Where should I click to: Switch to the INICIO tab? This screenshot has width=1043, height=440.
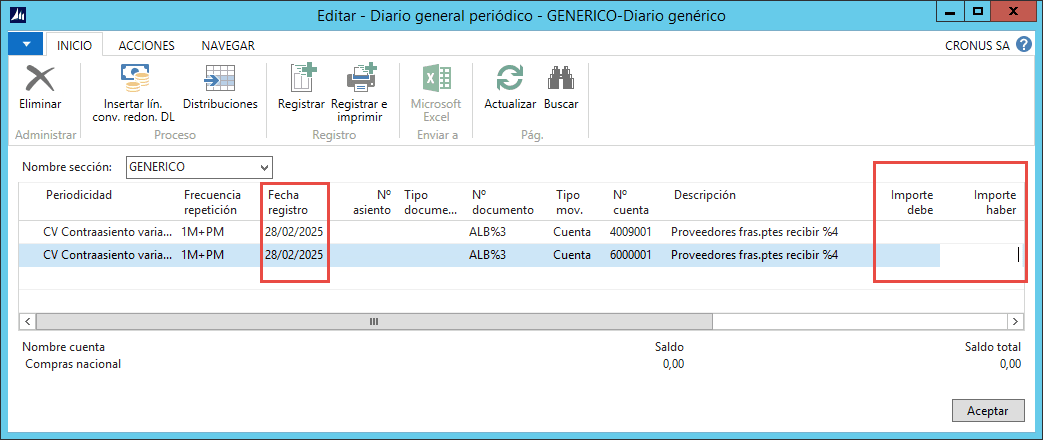pos(74,45)
